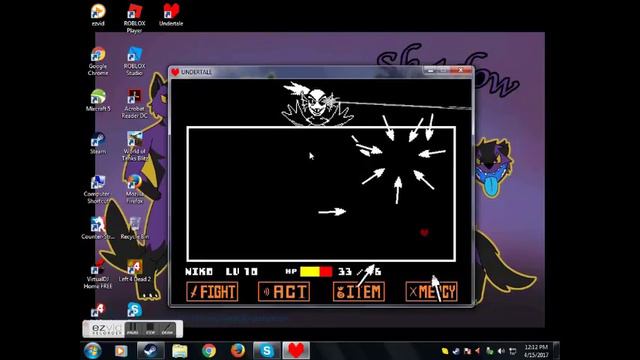Open the network tray icon
Screen dimensions: 640x360
click(x=513, y=351)
